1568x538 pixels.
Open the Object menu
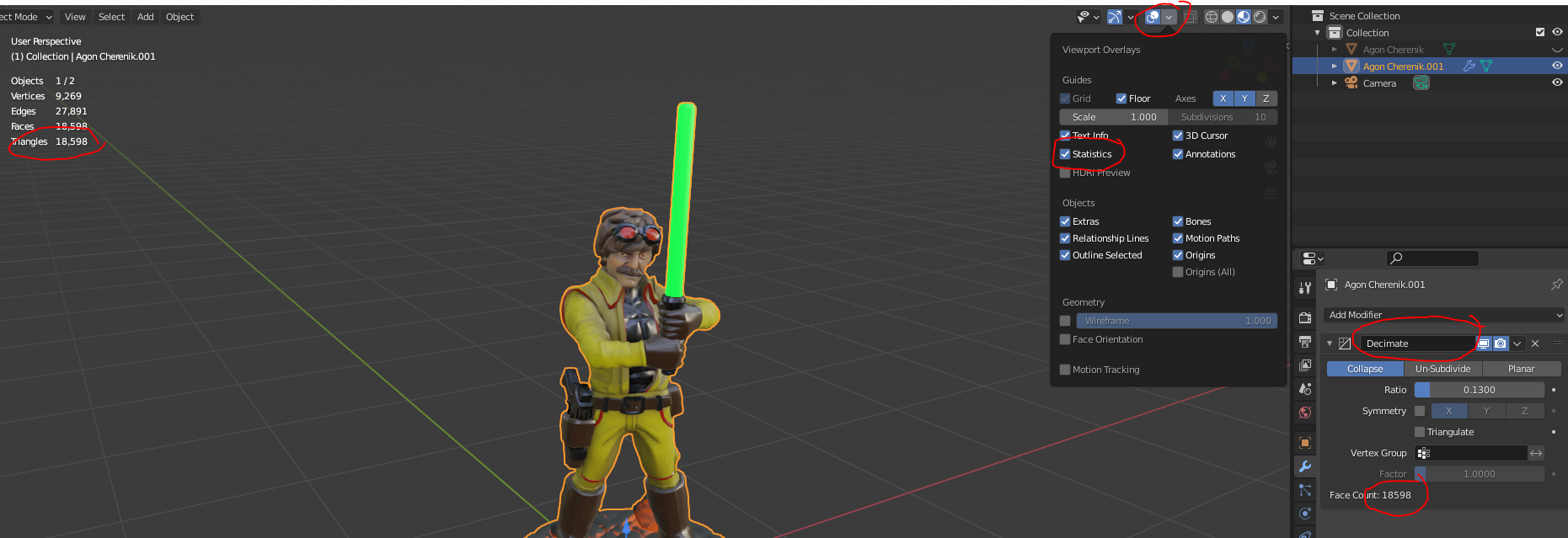[179, 17]
